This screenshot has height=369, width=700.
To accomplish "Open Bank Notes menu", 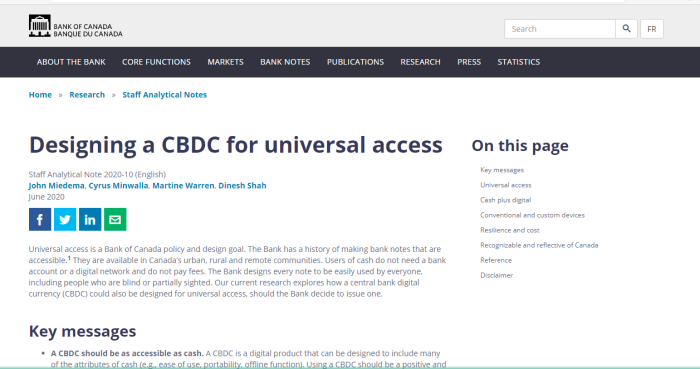I will pyautogui.click(x=285, y=62).
